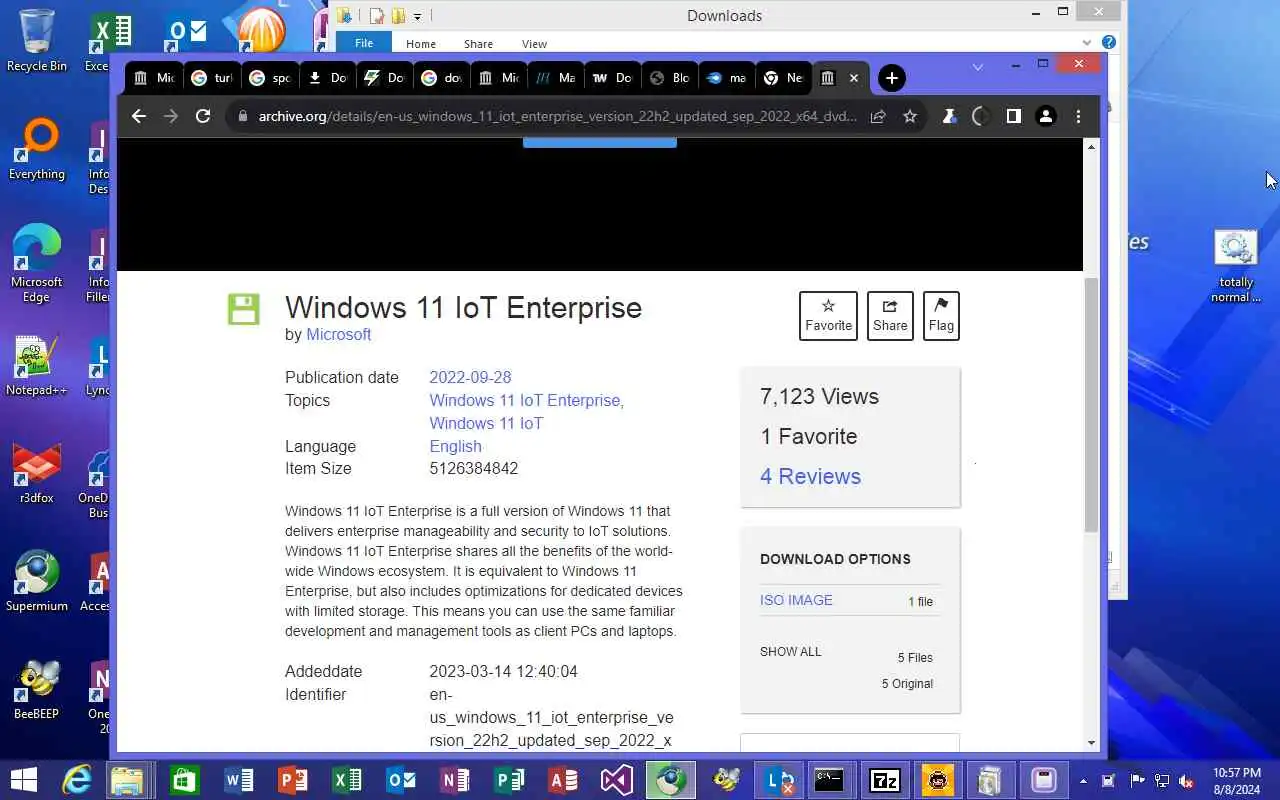Screen dimensions: 1280x800
Task: Select the r3dfox desktop shortcut
Action: pos(37,473)
